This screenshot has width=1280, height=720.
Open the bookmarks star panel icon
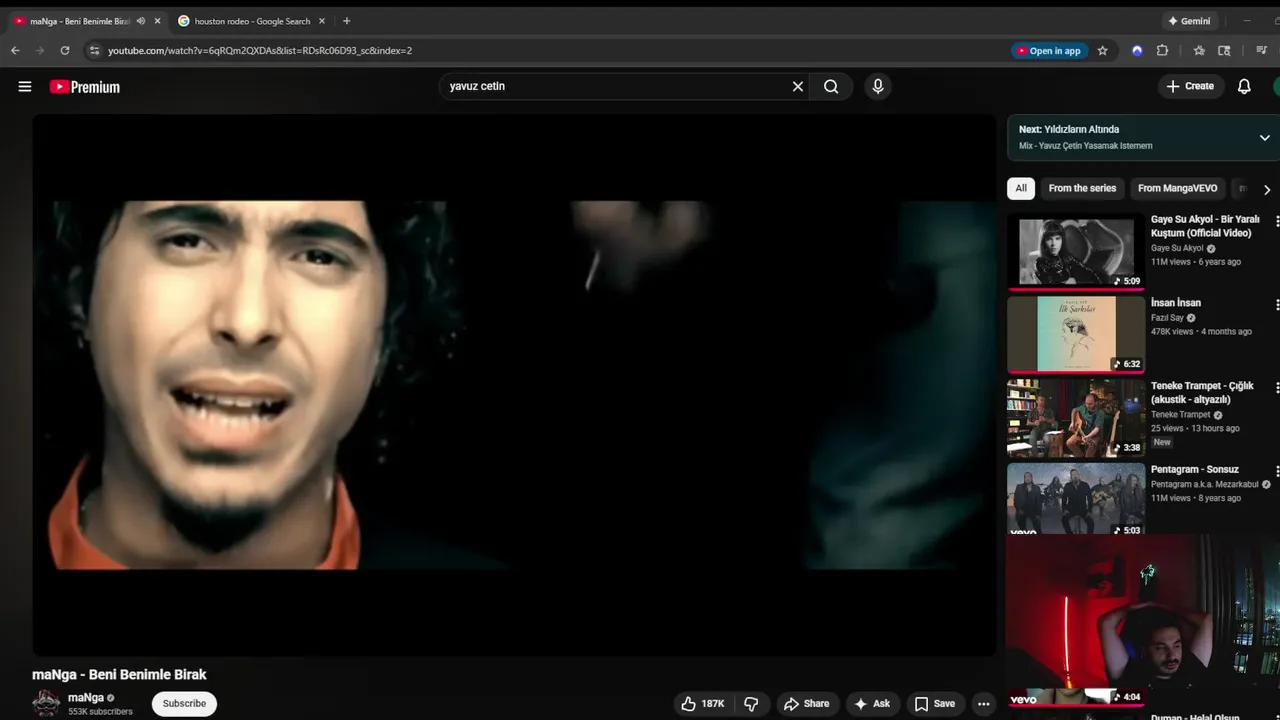tap(1199, 51)
